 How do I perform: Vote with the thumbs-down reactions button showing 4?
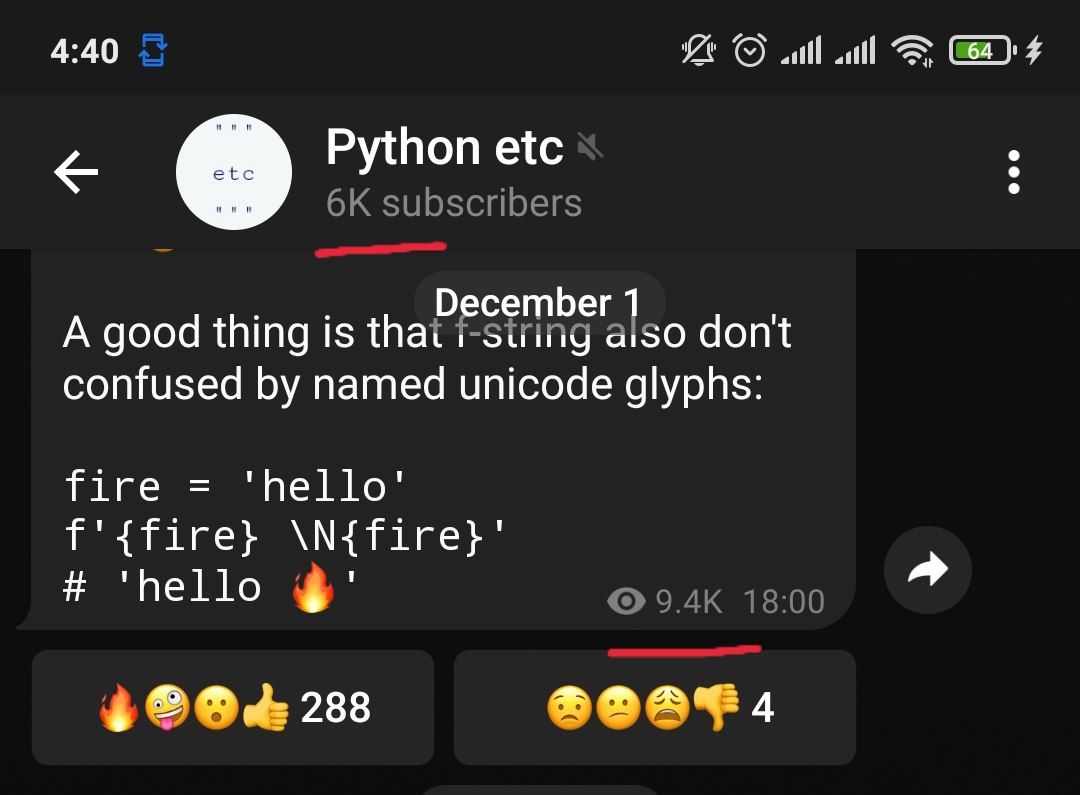[x=654, y=707]
